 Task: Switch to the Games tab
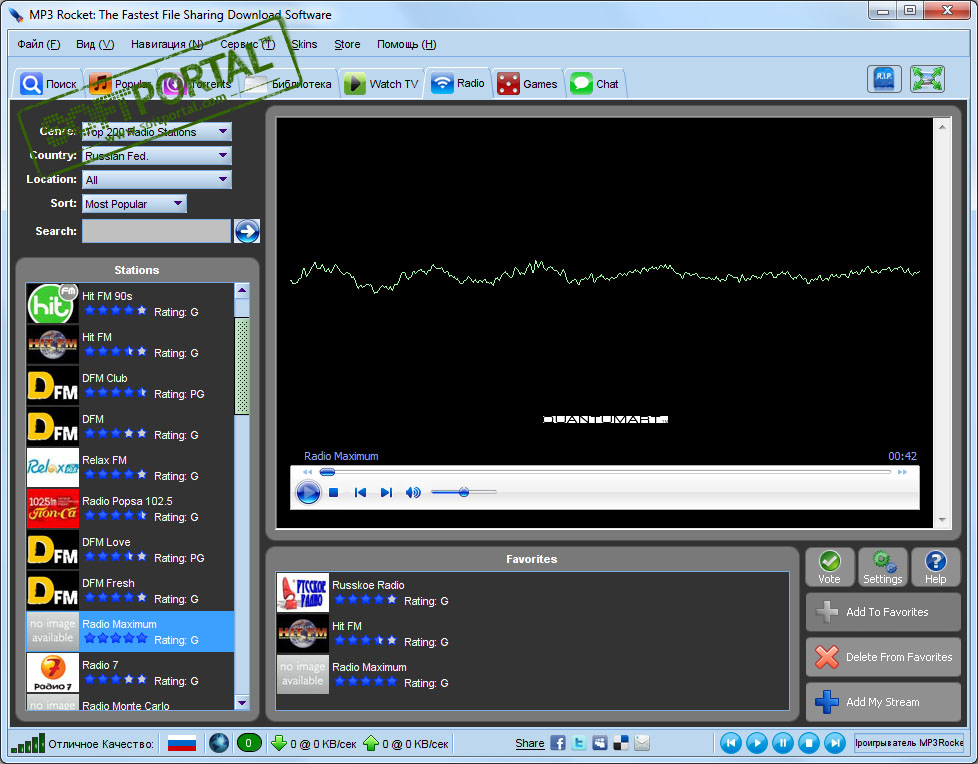[x=528, y=84]
